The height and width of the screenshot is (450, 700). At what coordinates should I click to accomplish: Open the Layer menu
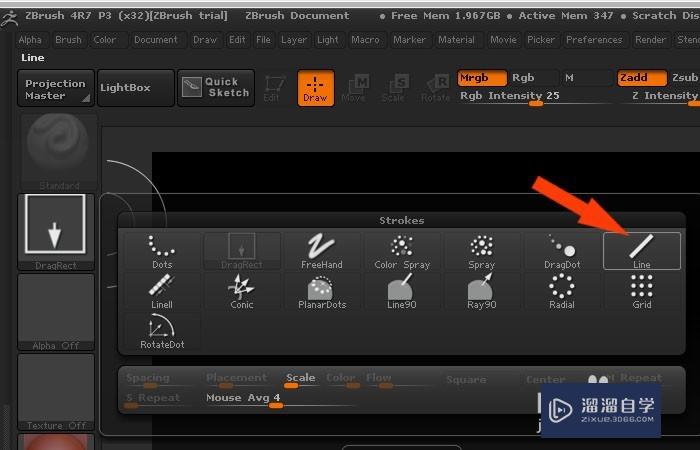tap(294, 40)
